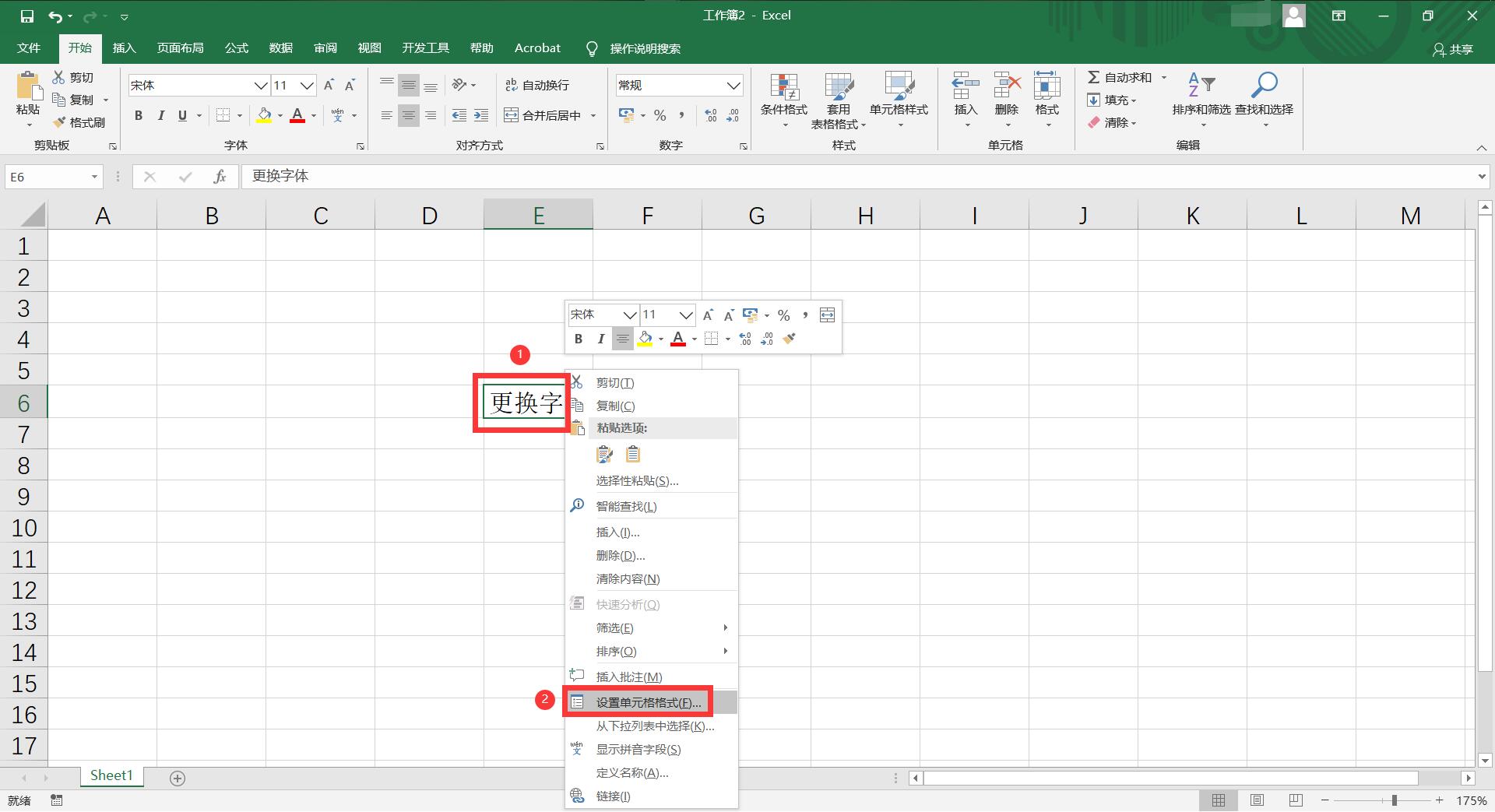Viewport: 1495px width, 812px height.
Task: Expand the Name Box dropdown arrow
Action: click(94, 177)
